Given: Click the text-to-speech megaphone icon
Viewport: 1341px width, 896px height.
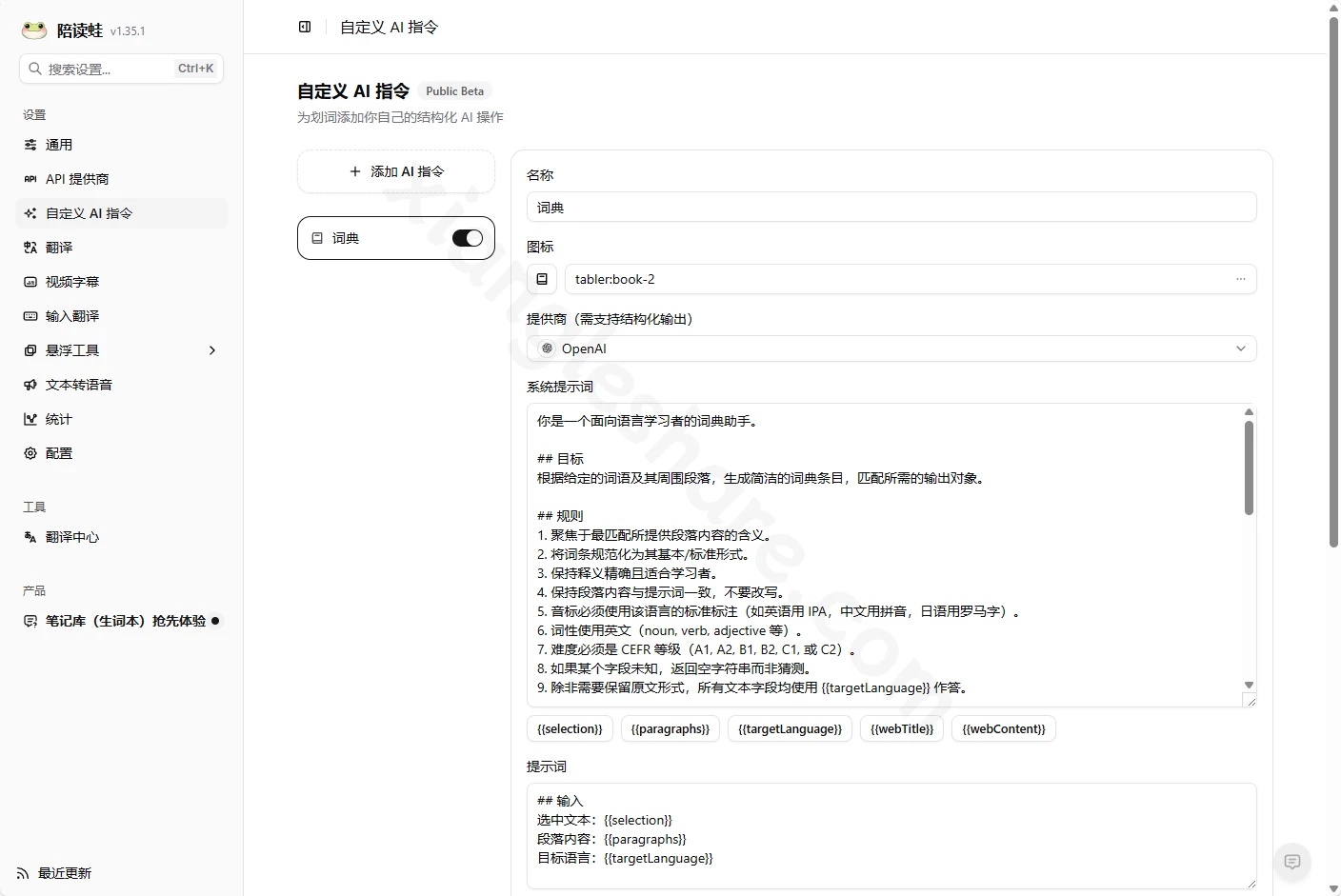Looking at the screenshot, I should click(30, 385).
